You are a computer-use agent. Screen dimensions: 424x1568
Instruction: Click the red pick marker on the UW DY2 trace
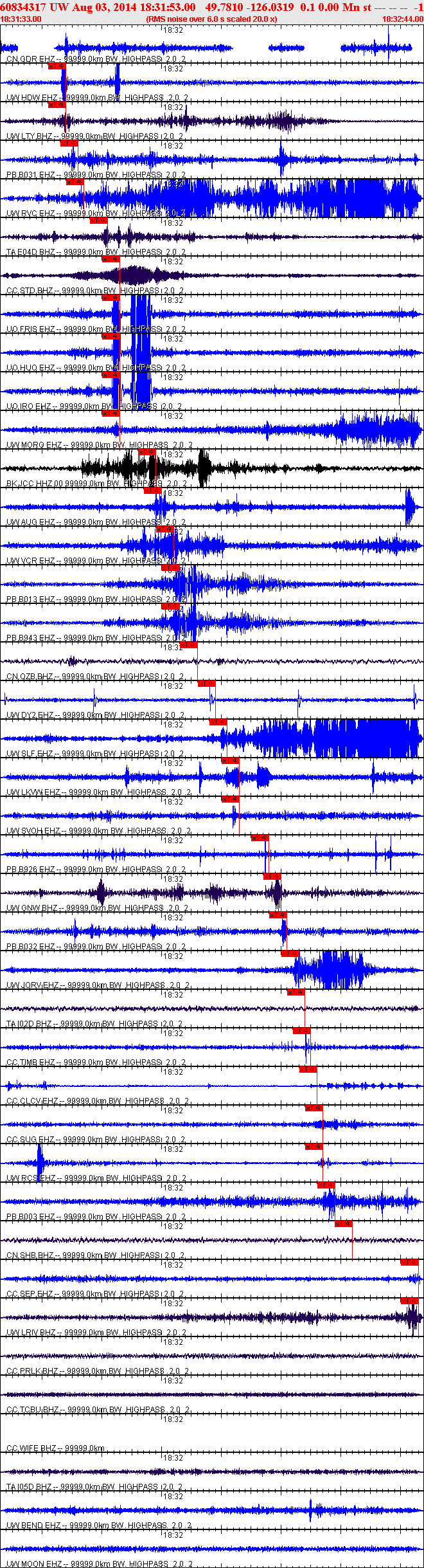click(206, 684)
